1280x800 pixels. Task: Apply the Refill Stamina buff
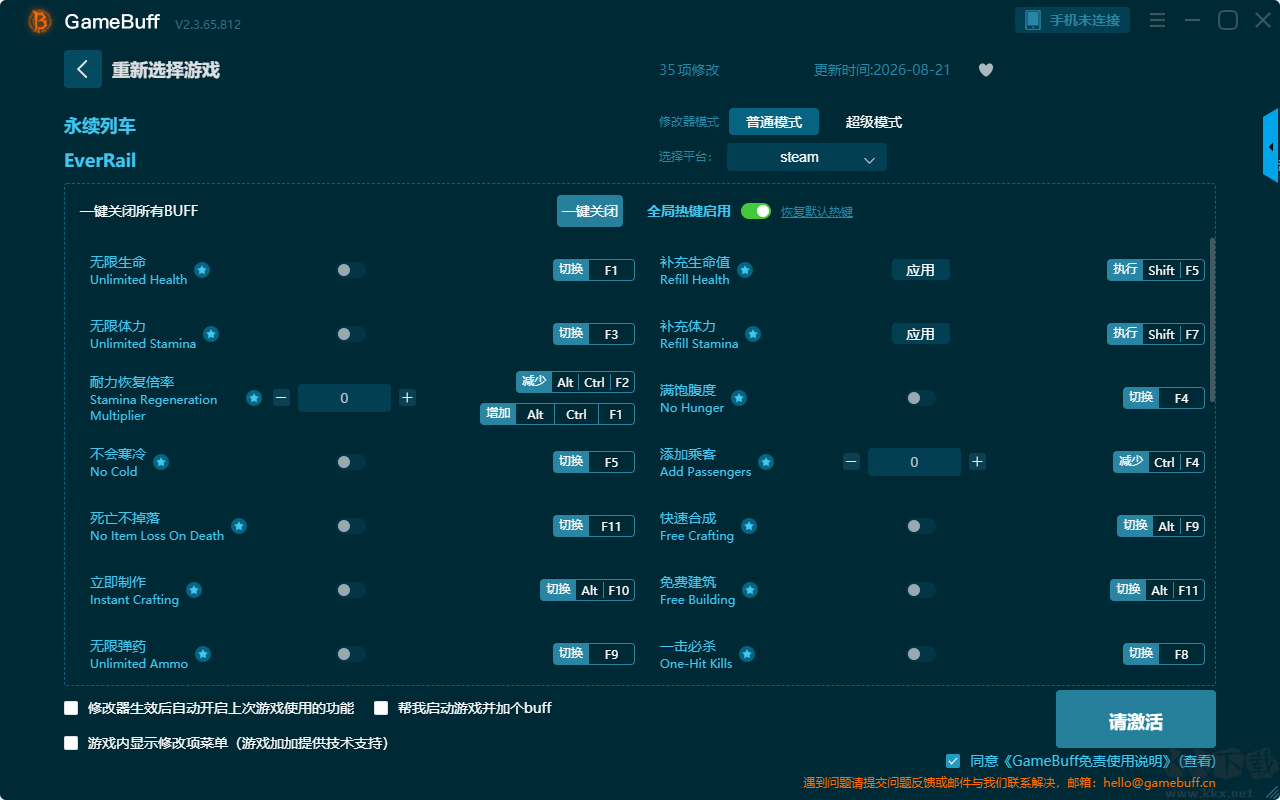click(921, 334)
